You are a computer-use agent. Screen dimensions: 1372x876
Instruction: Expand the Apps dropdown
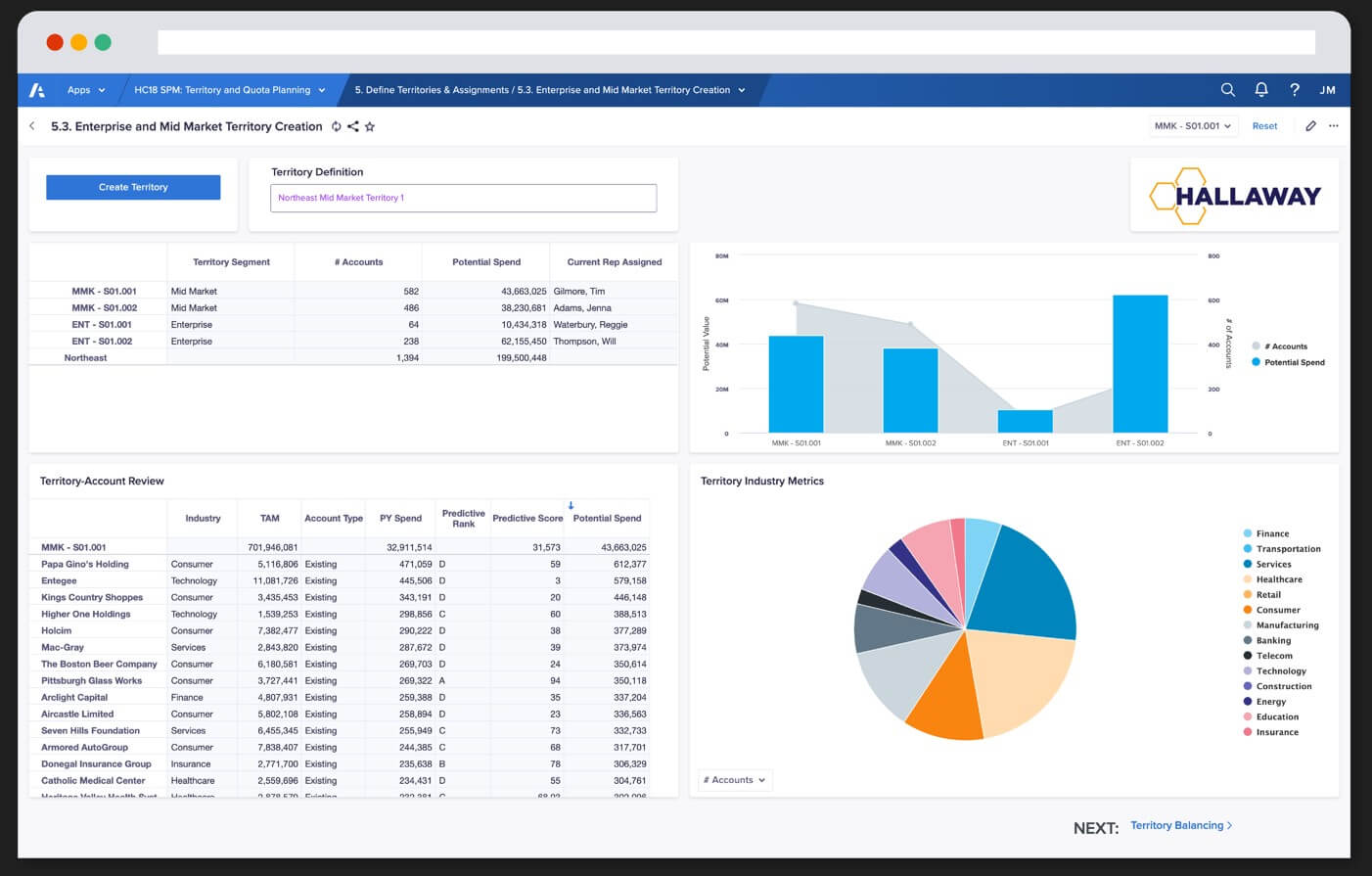pos(85,90)
